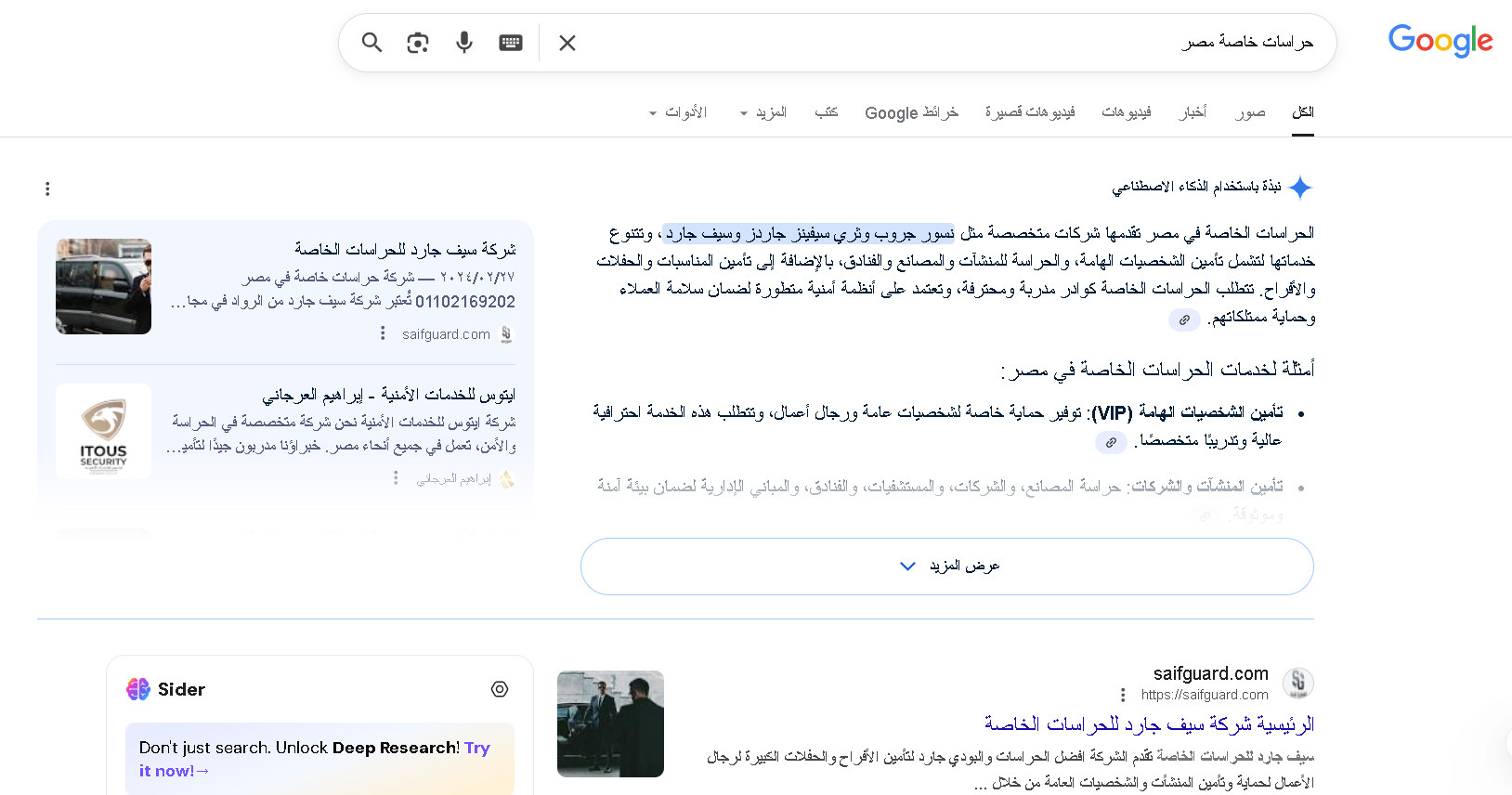Open three-dot menu beside saifguard.com source card
Screen dimensions: 1512x795
point(383,333)
